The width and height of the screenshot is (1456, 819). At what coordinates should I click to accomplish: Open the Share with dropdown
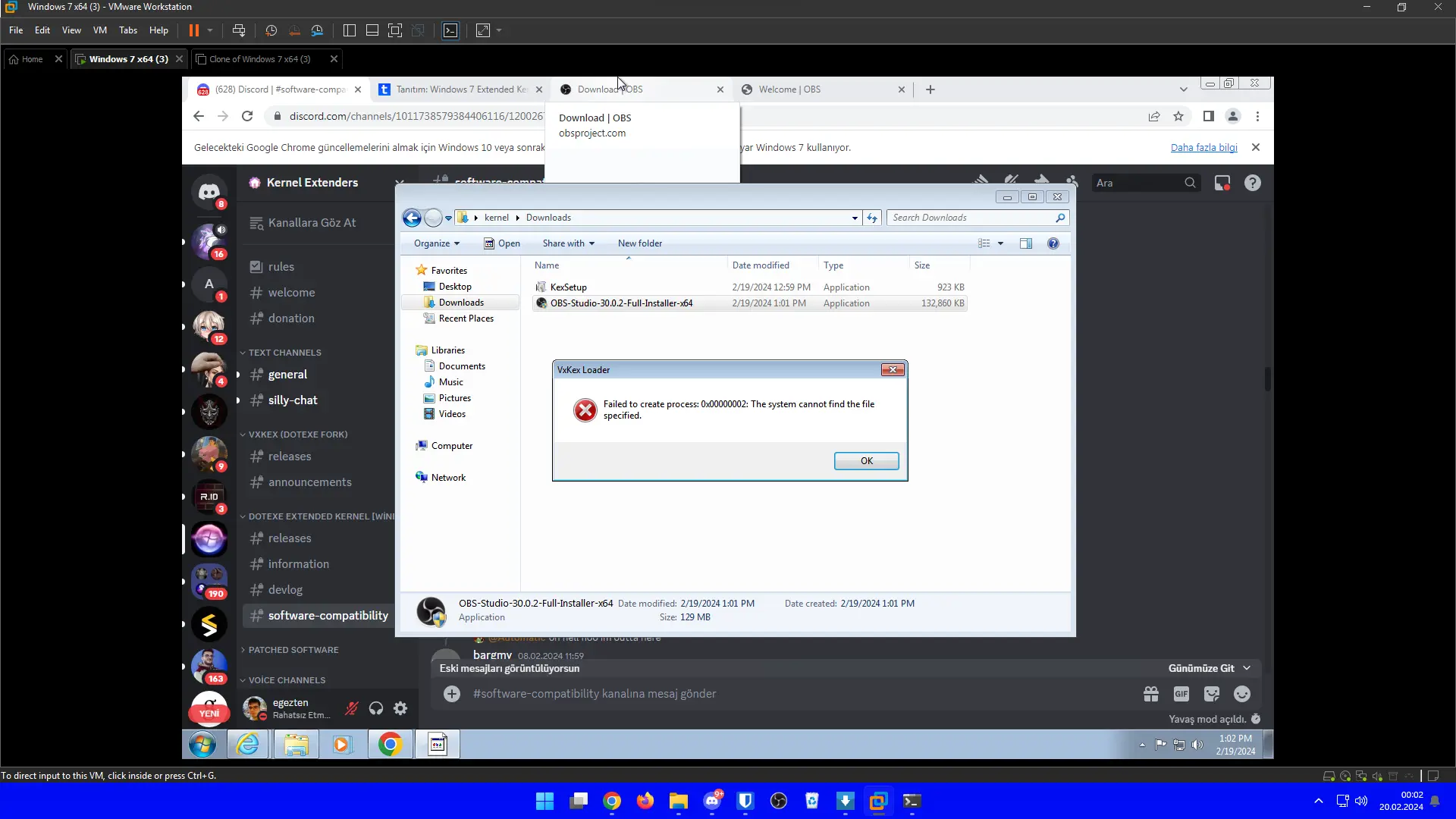[x=569, y=243]
